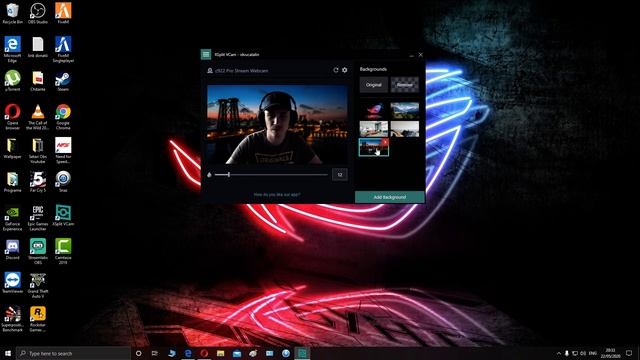Open Mail app from the taskbar

[x=237, y=353]
